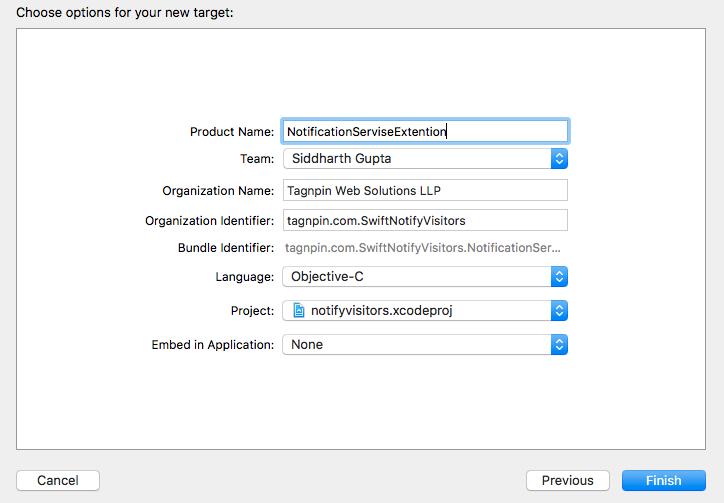Screen dimensions: 724x503
Task: Click the Embed in Application blue arrows
Action: pyautogui.click(x=559, y=345)
